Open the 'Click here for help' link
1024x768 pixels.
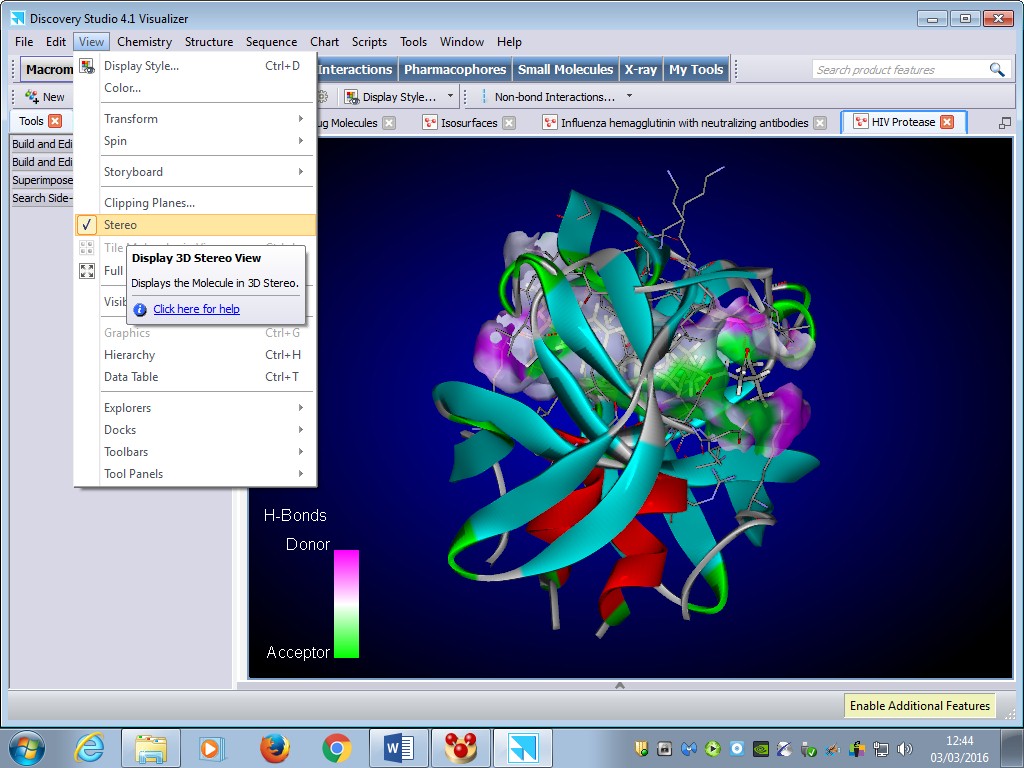pyautogui.click(x=196, y=310)
